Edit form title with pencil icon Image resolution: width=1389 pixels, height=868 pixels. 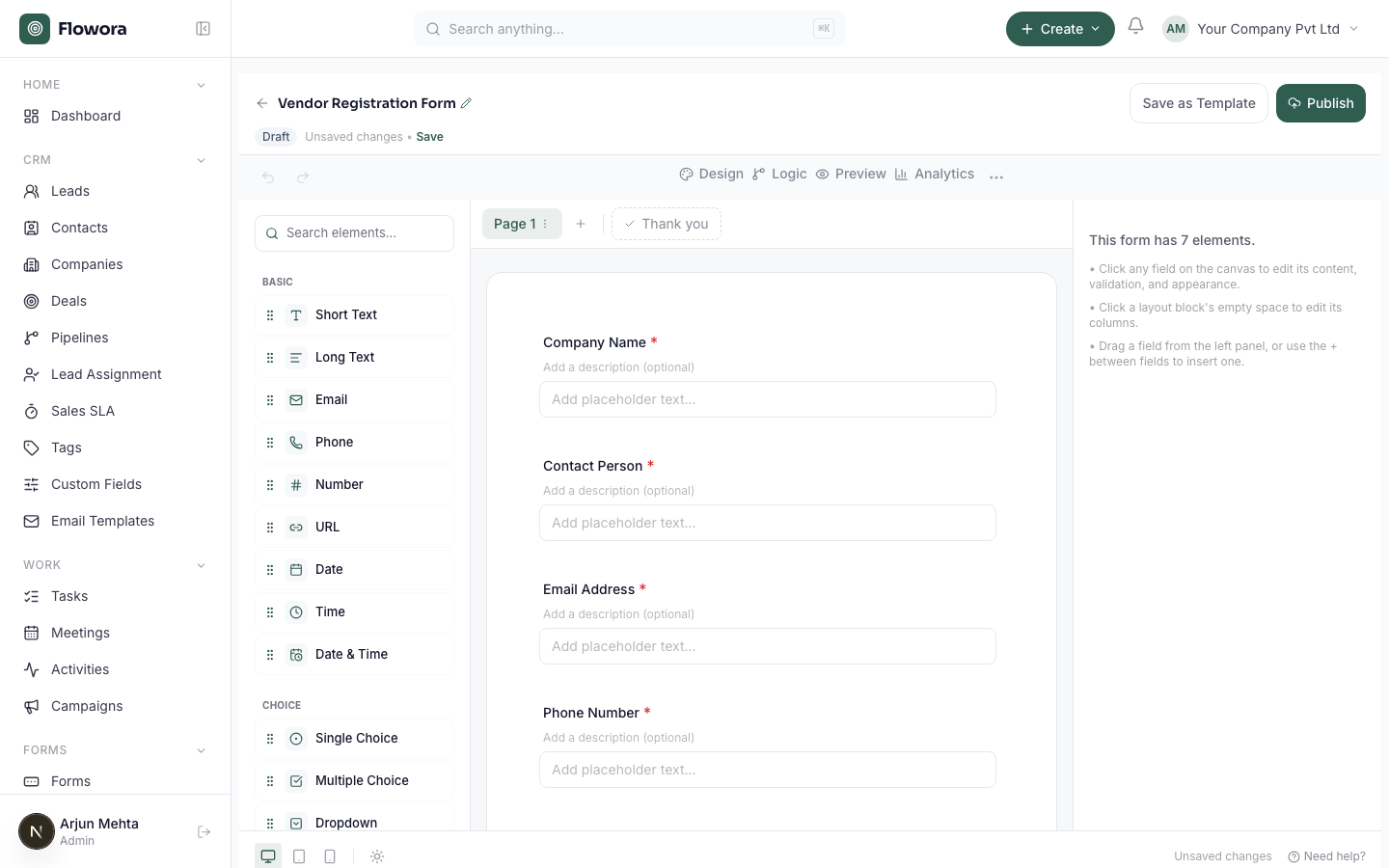pyautogui.click(x=466, y=103)
